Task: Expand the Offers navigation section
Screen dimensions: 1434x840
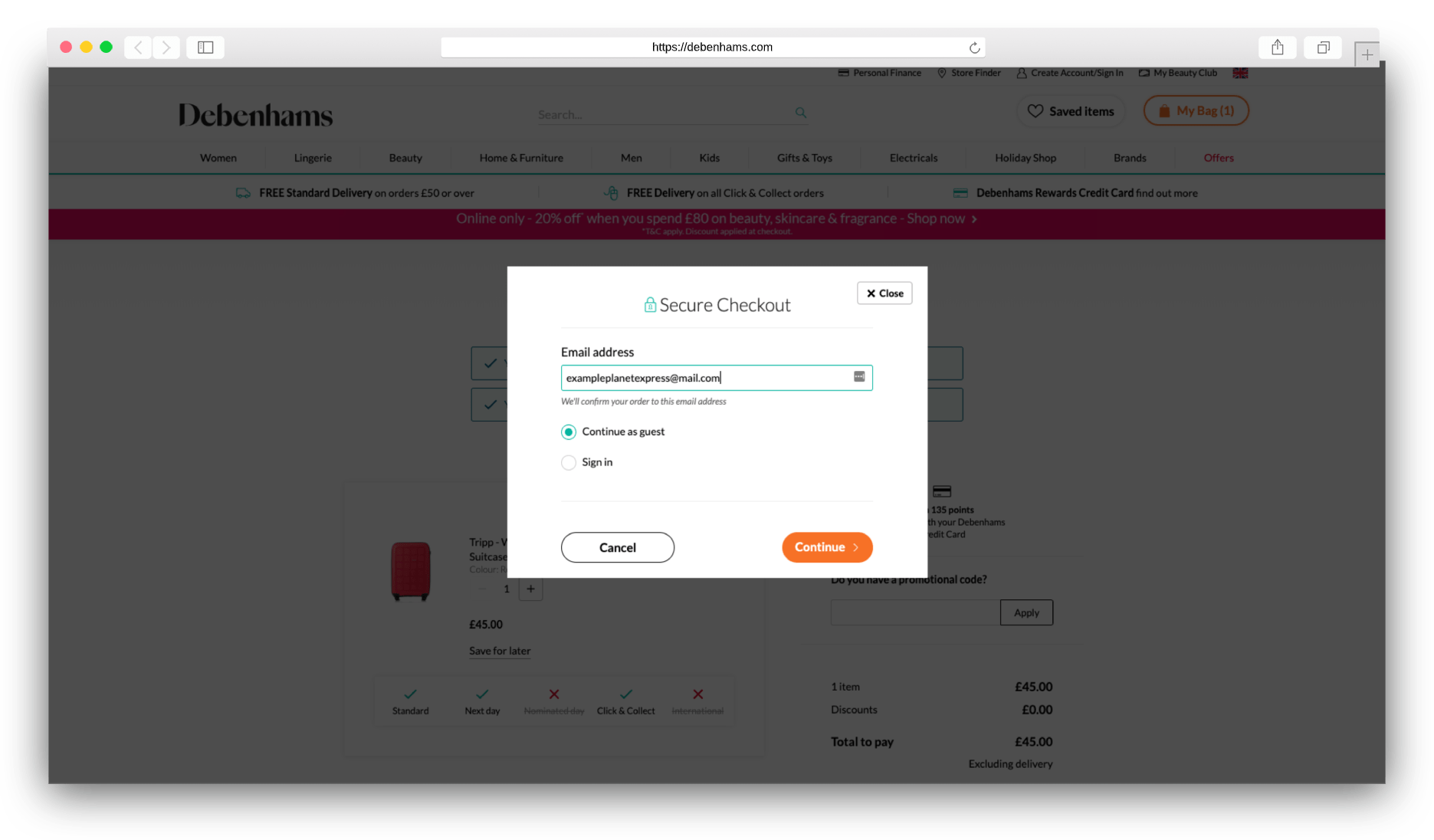Action: click(1218, 158)
